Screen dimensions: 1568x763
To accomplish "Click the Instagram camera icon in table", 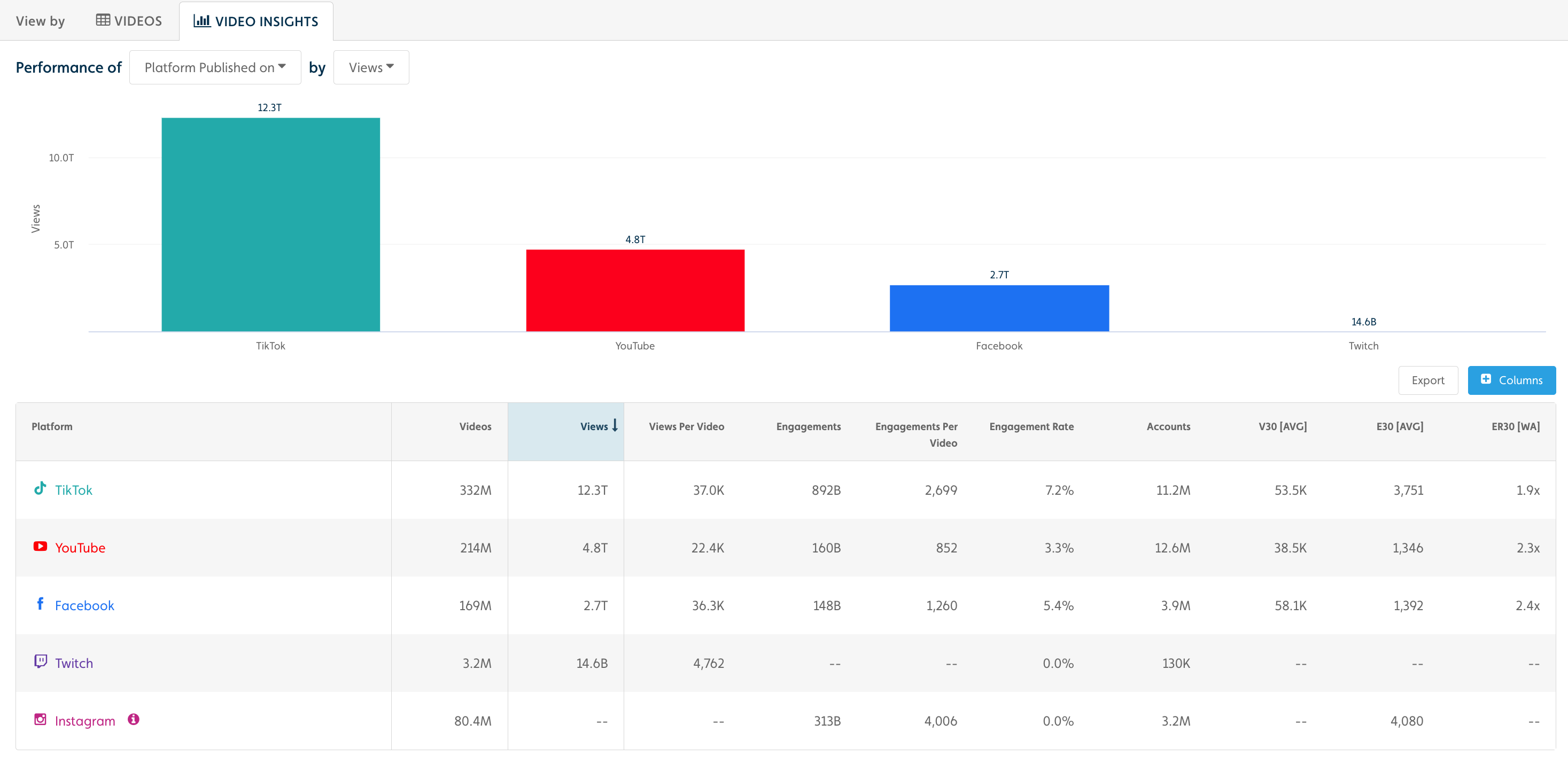I will click(40, 719).
